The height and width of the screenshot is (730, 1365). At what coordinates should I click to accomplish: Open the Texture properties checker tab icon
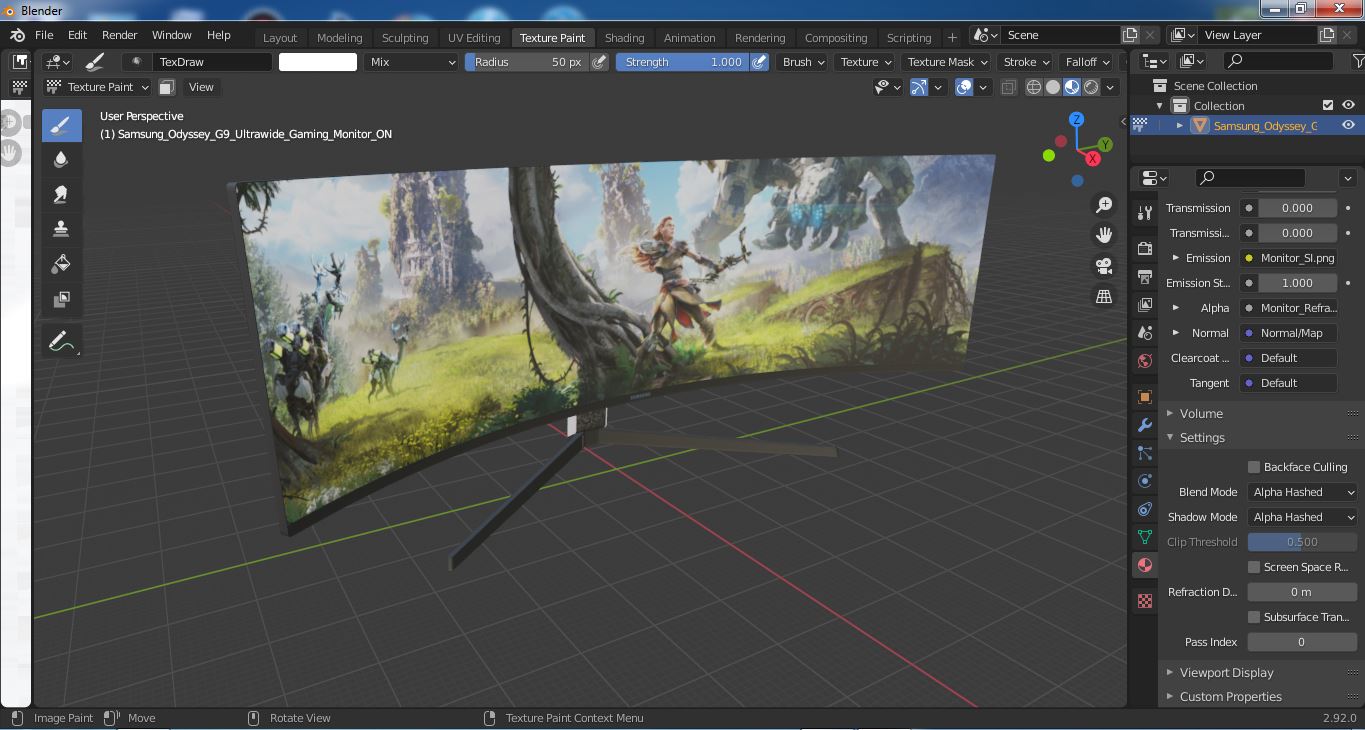pyautogui.click(x=1145, y=601)
